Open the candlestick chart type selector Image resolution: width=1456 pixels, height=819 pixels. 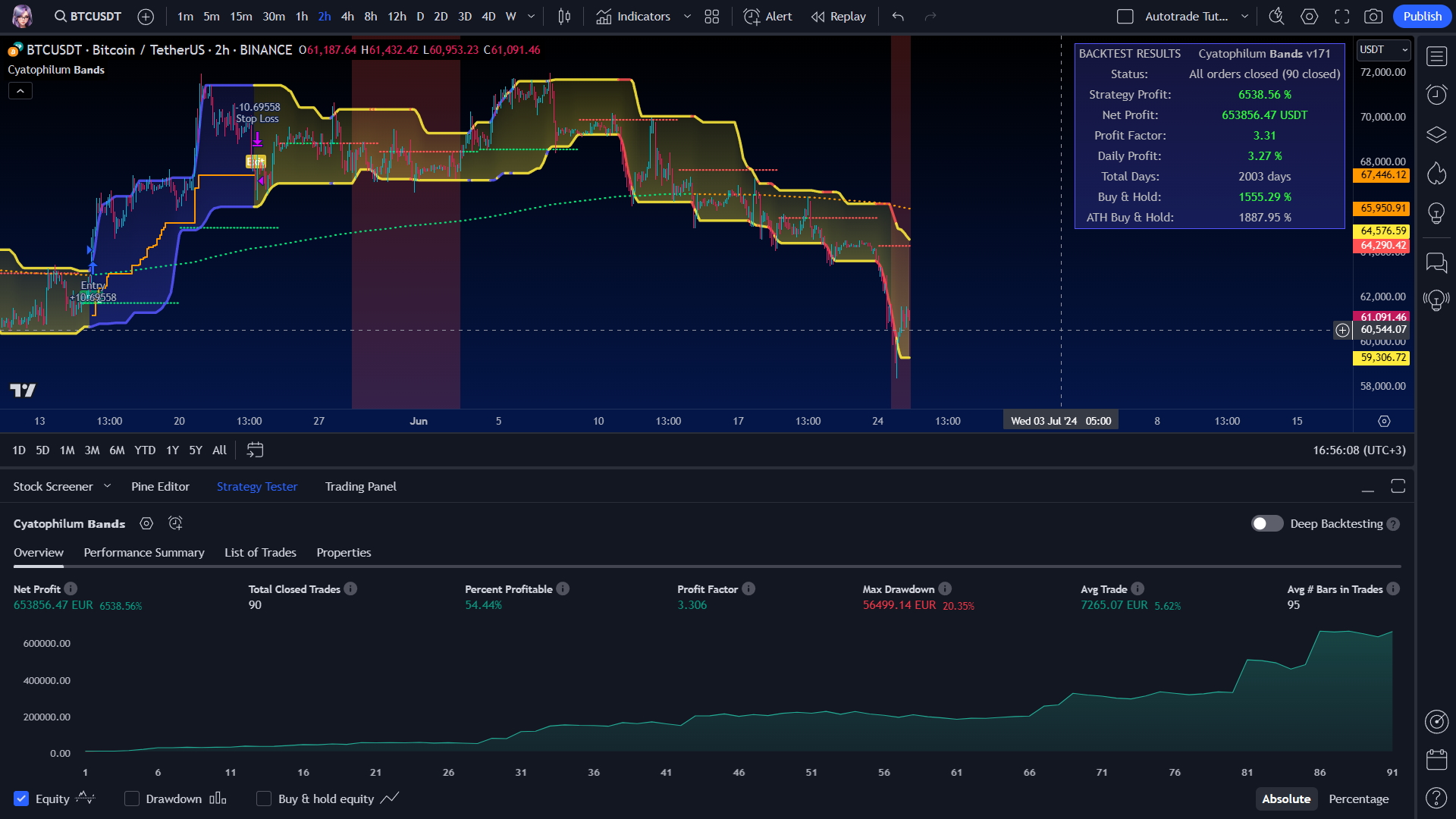[564, 16]
